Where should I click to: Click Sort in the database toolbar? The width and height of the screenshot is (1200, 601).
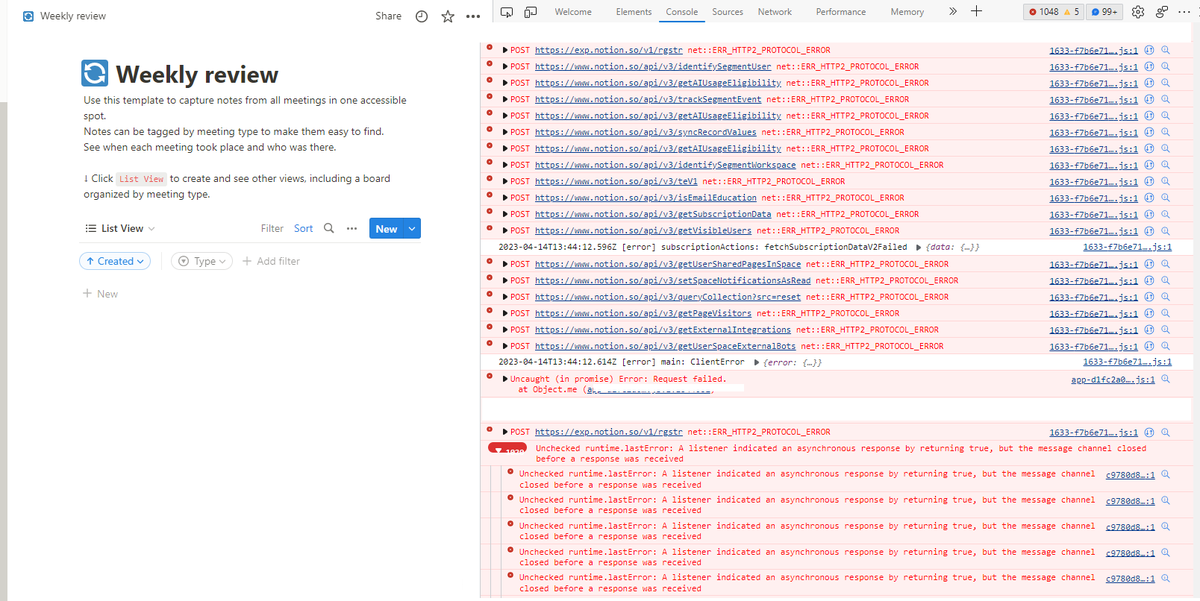(303, 228)
